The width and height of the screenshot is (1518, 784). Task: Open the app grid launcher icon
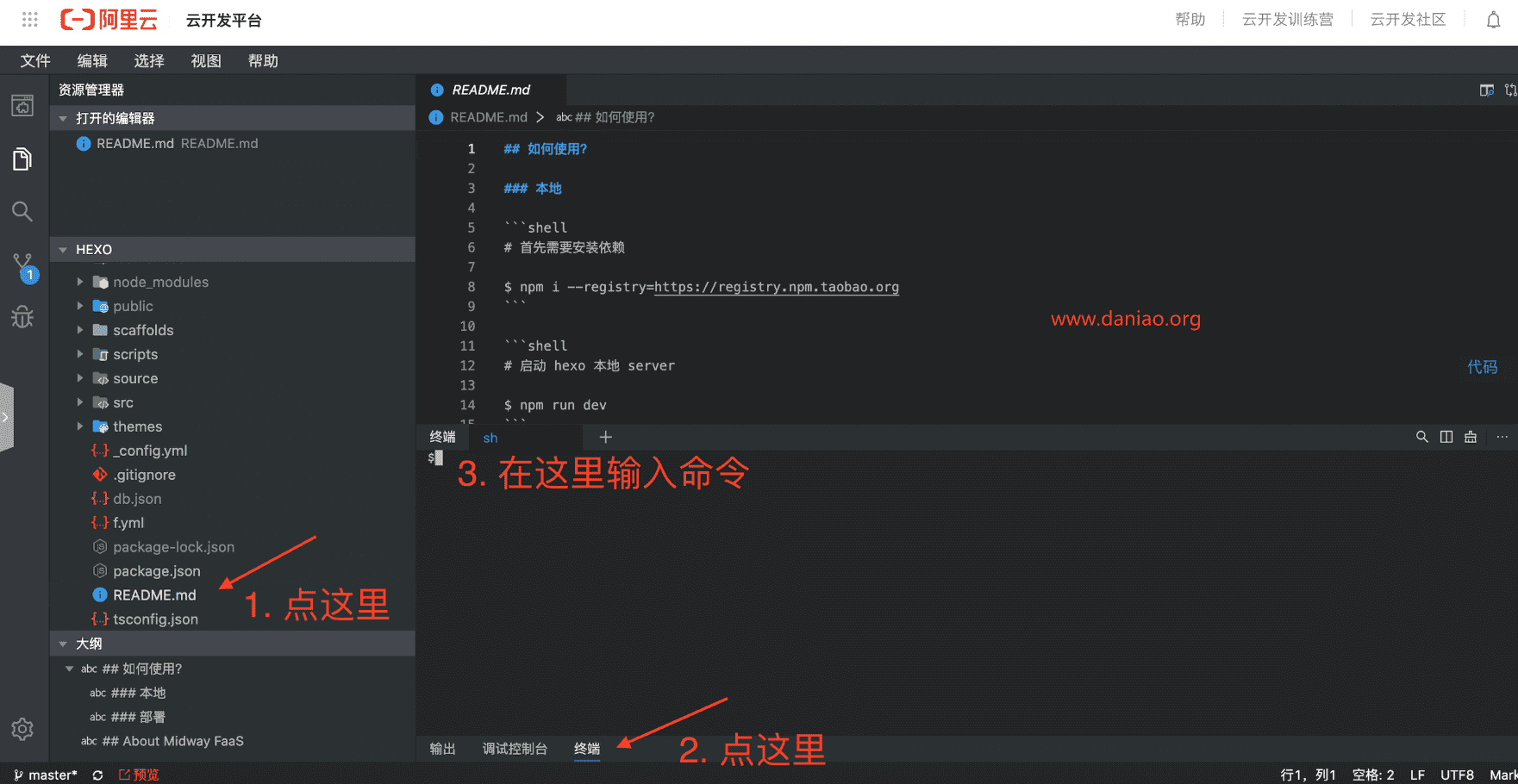coord(30,19)
